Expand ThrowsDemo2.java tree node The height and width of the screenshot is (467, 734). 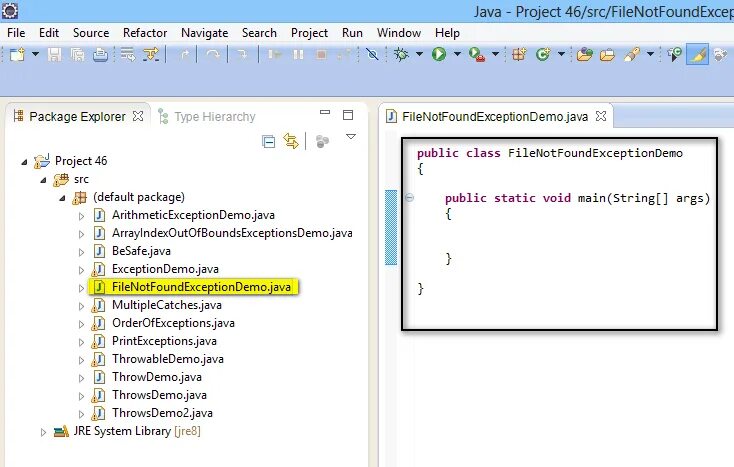(81, 414)
